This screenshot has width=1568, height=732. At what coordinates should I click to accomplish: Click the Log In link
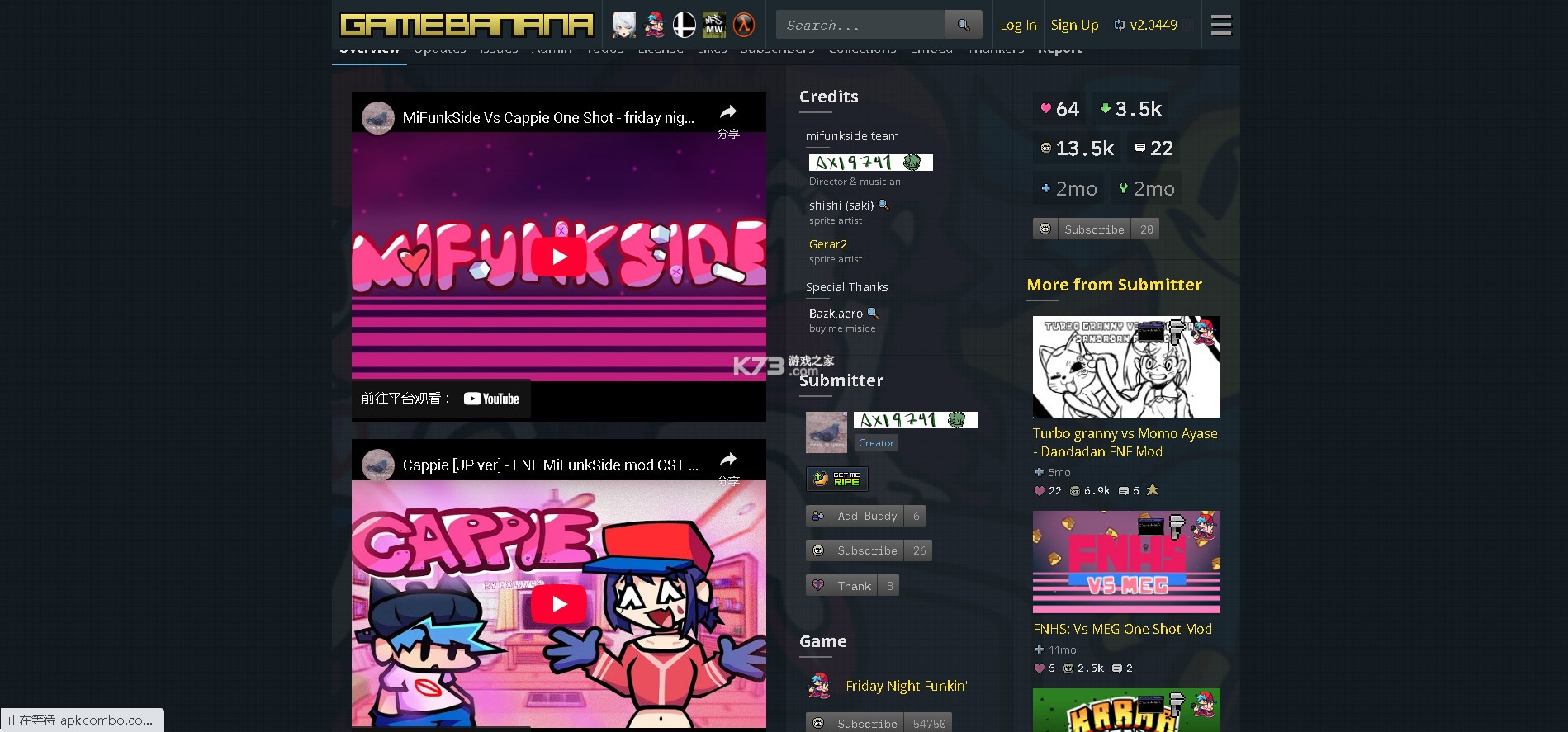[1018, 25]
